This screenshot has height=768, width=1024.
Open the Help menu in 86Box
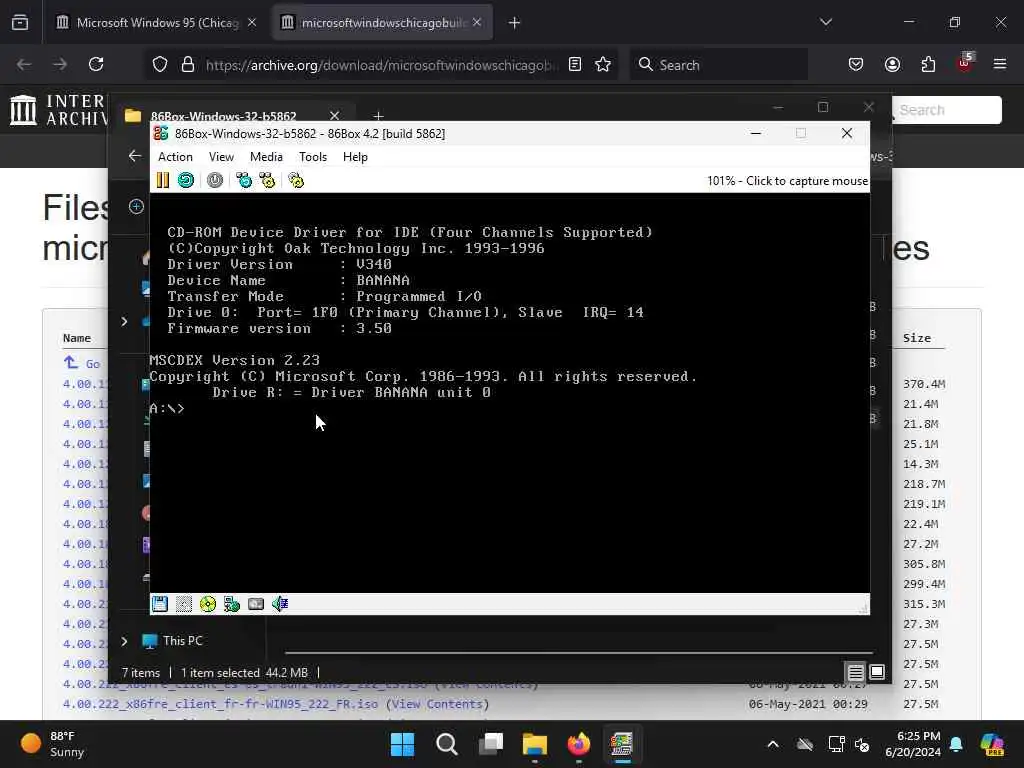coord(355,157)
